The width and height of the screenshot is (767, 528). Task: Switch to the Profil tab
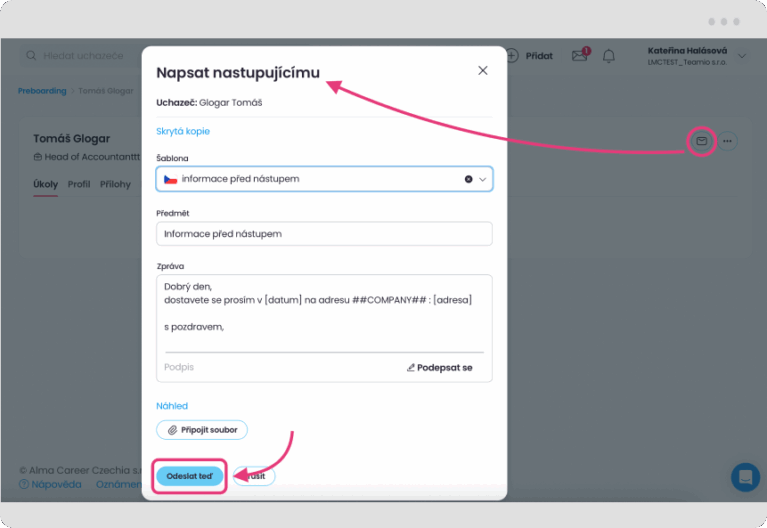coord(79,184)
